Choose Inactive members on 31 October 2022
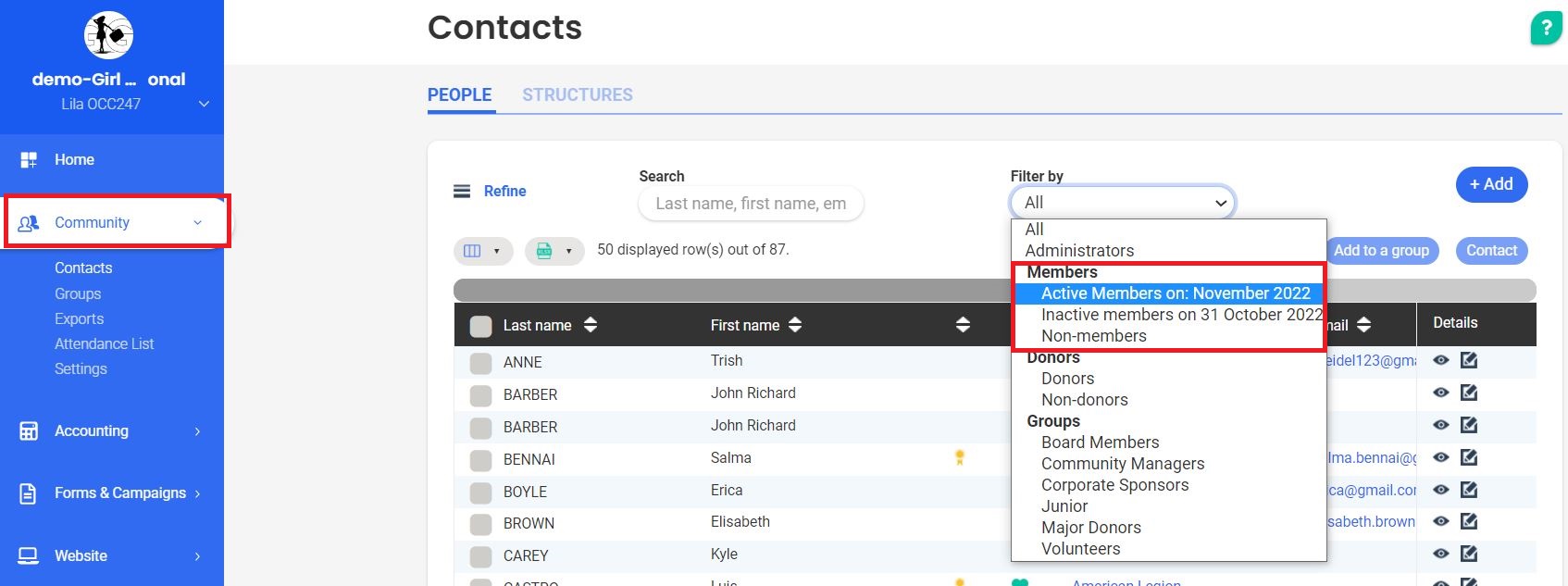Image resolution: width=1568 pixels, height=586 pixels. 1180,315
